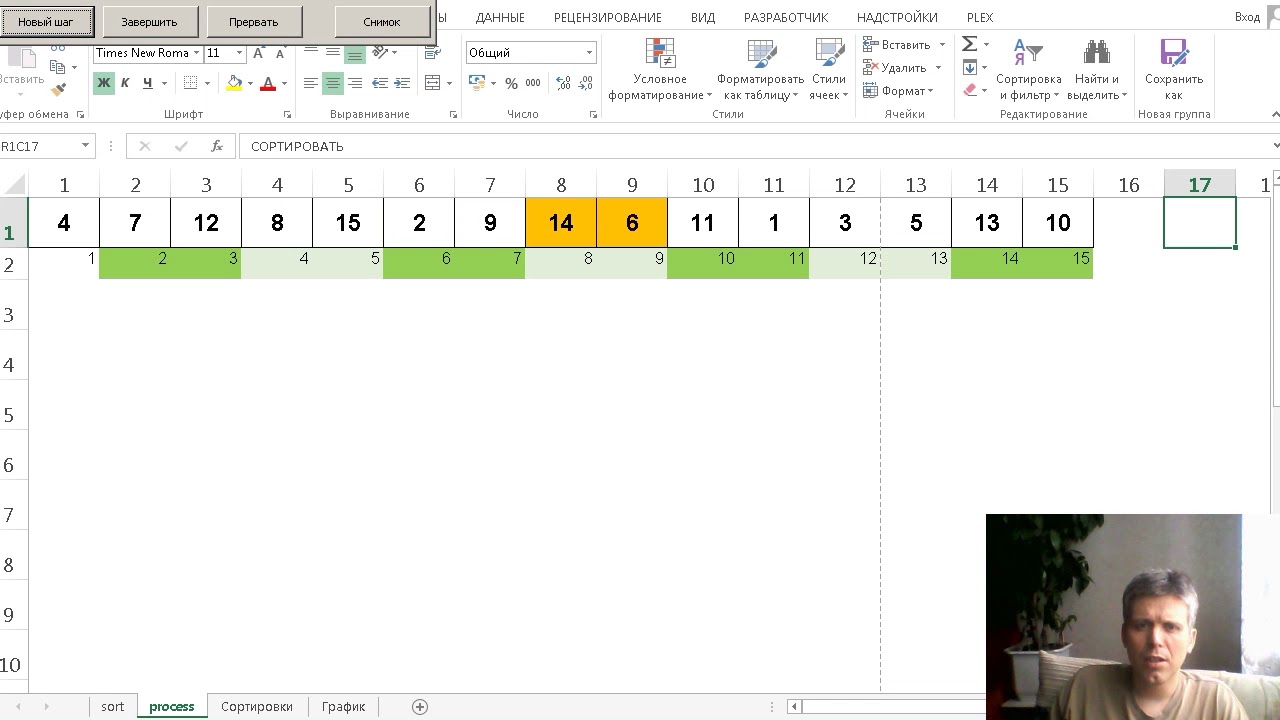Apply percent style format
The height and width of the screenshot is (720, 1280).
click(511, 83)
